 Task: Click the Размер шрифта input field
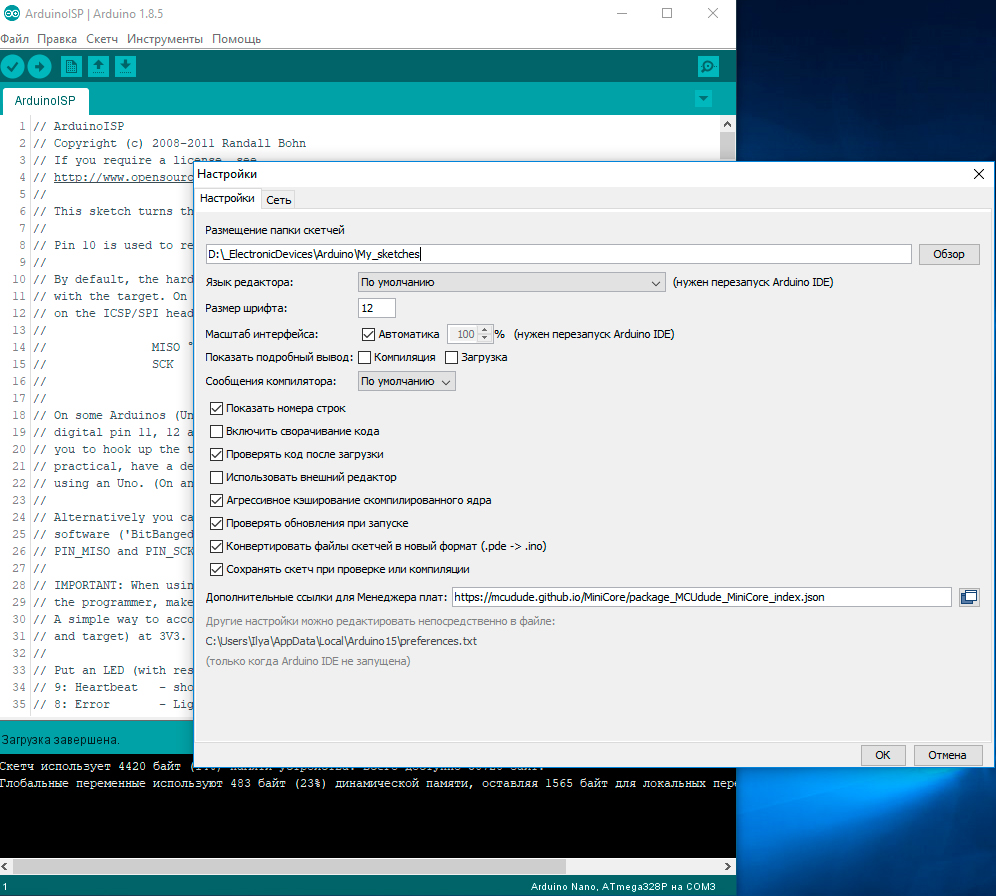click(x=377, y=308)
